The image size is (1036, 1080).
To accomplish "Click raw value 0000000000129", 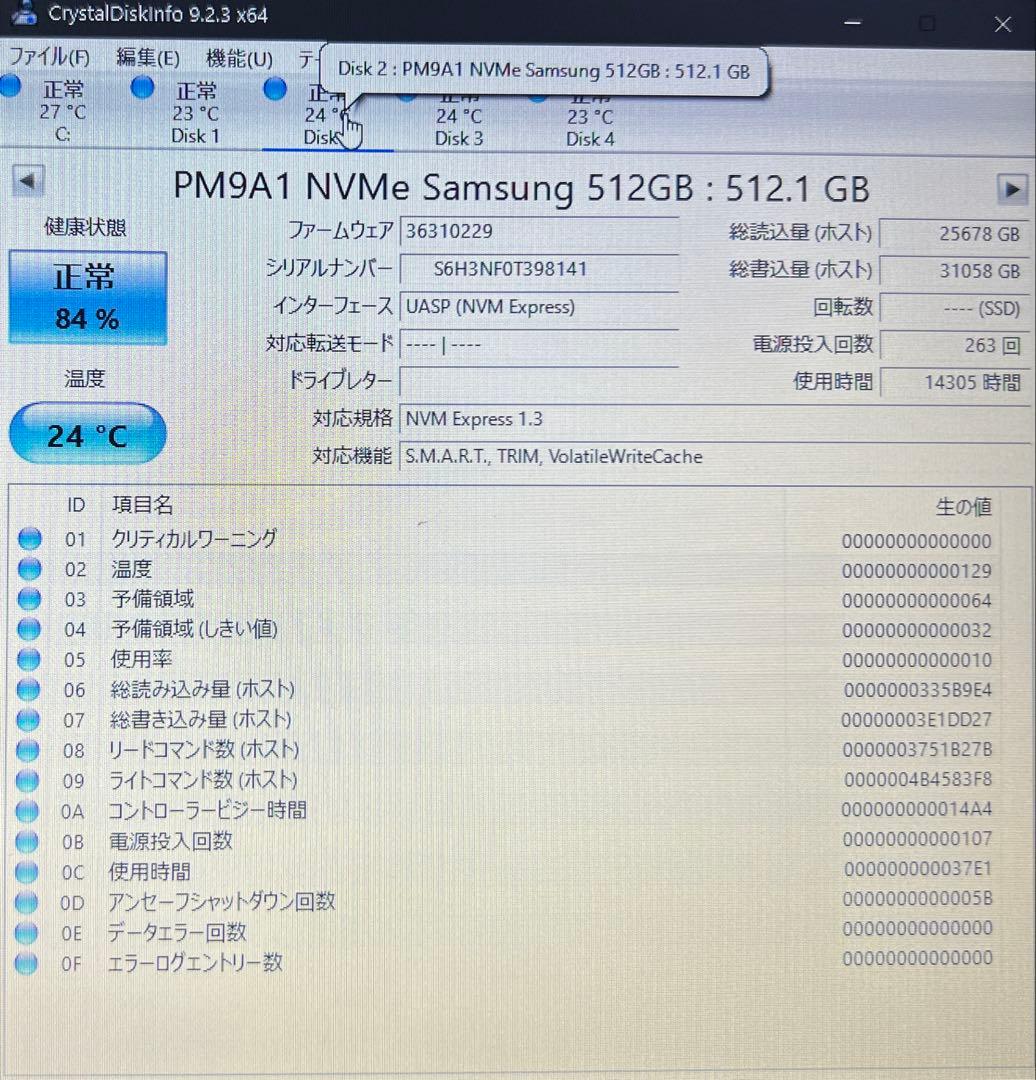I will [x=916, y=571].
